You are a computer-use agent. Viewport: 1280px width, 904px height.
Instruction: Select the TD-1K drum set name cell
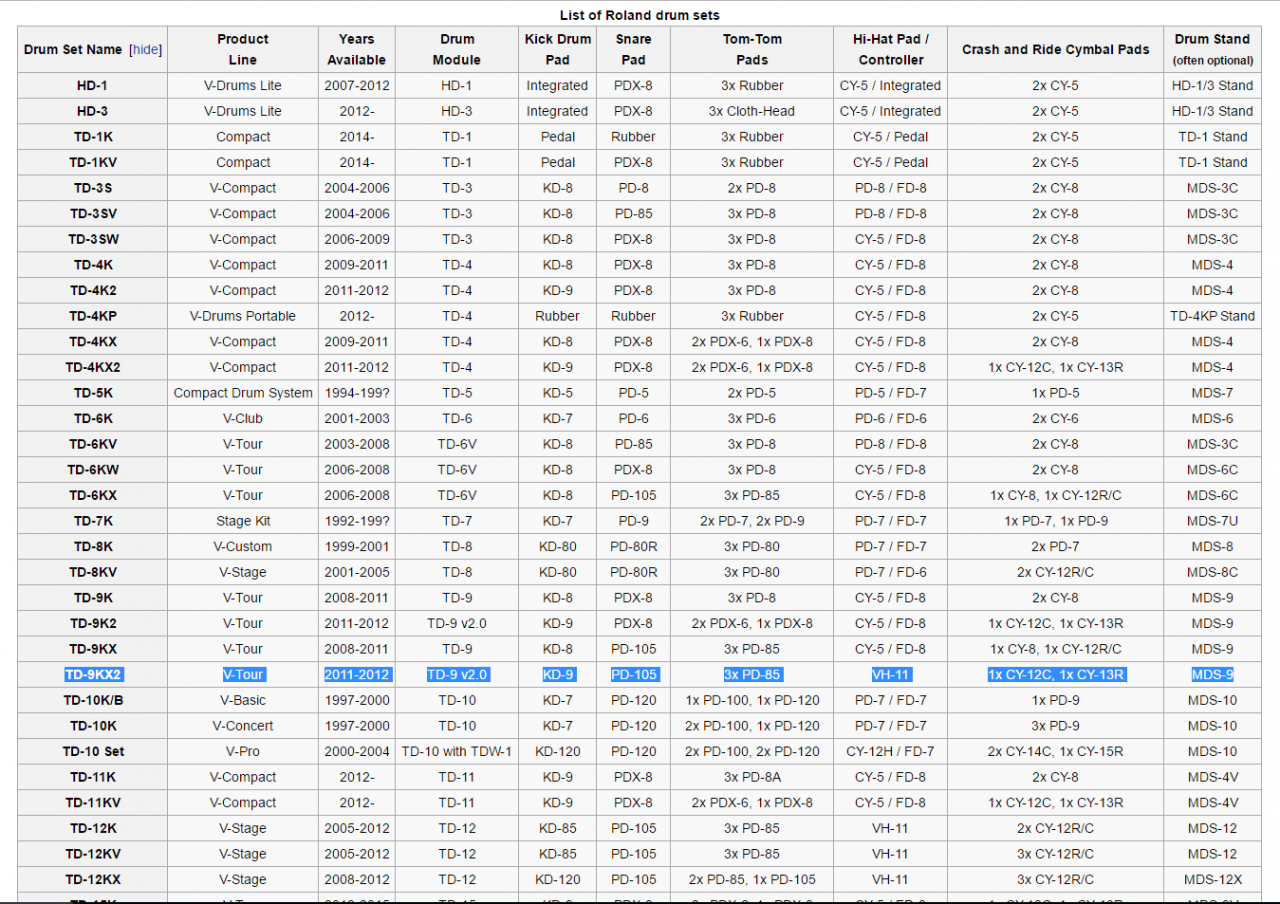tap(92, 137)
